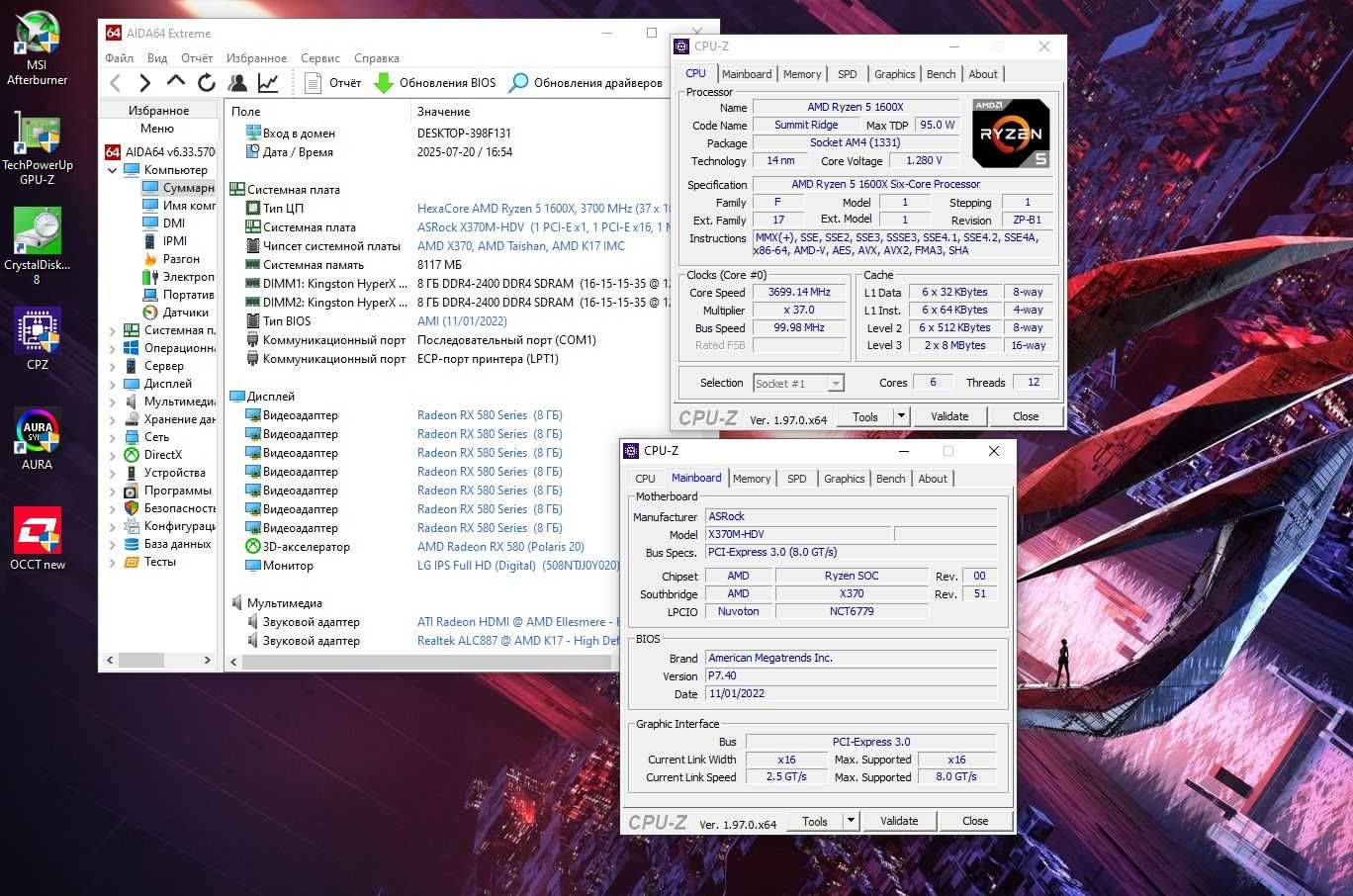Click the AIDA64 up-level arrow icon
This screenshot has height=896, width=1353.
click(176, 82)
